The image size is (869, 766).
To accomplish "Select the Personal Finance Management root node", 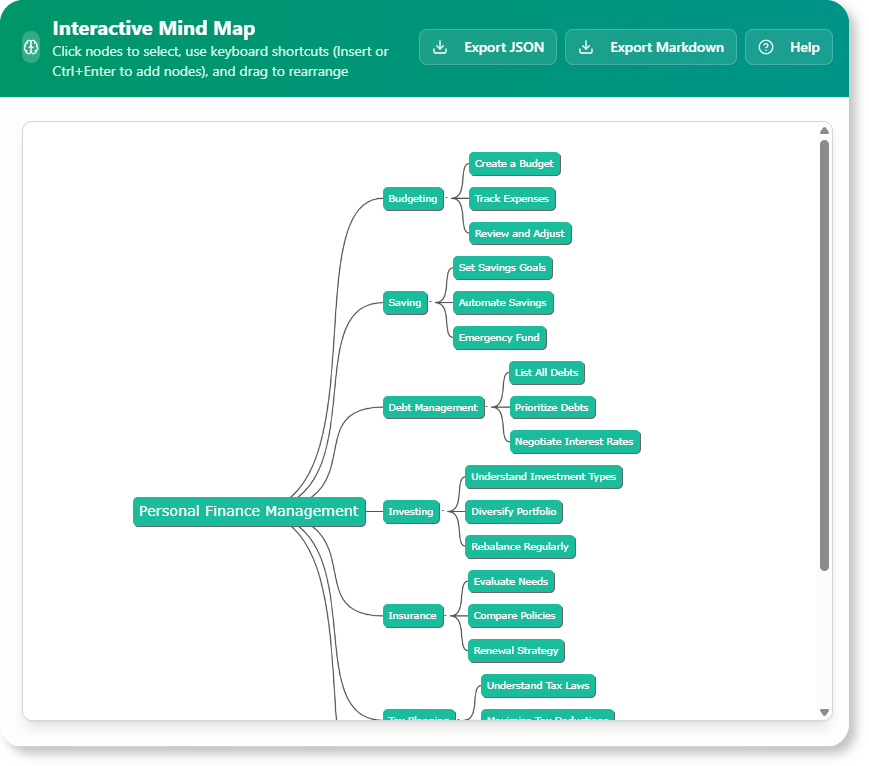I will pos(249,511).
